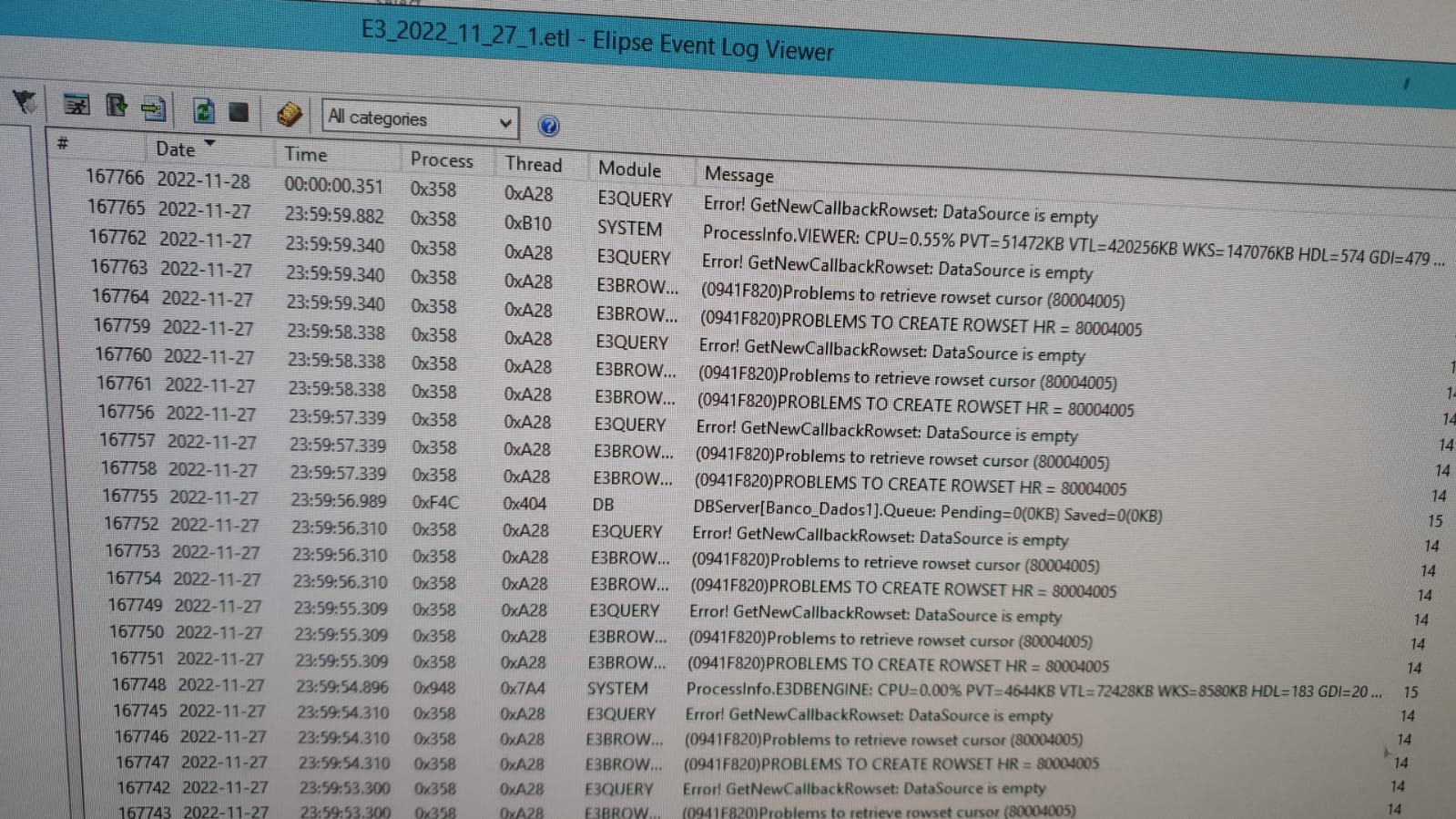Image resolution: width=1456 pixels, height=819 pixels.
Task: Select log entry number 167761
Action: point(125,383)
